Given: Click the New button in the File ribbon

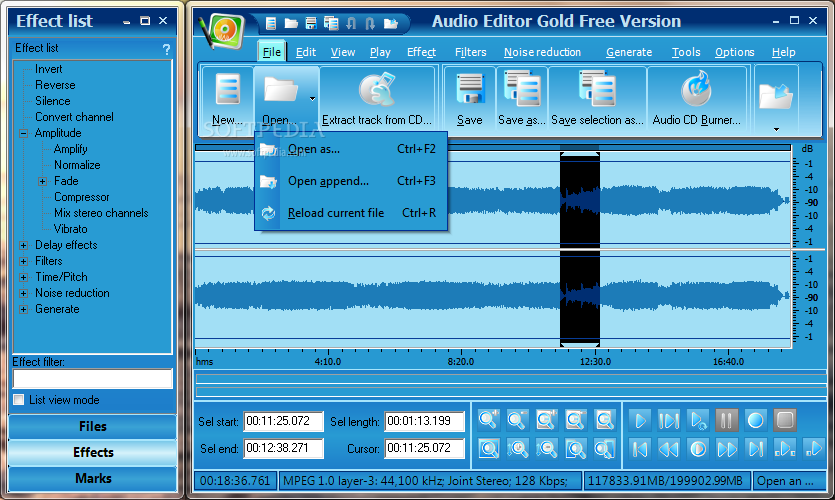Looking at the screenshot, I should point(227,100).
